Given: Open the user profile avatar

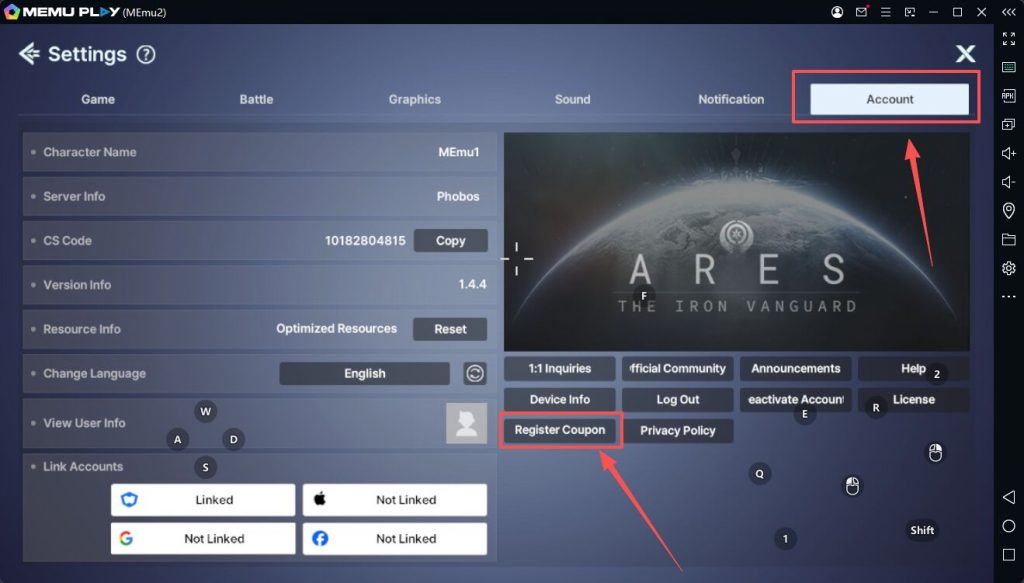Looking at the screenshot, I should (466, 423).
